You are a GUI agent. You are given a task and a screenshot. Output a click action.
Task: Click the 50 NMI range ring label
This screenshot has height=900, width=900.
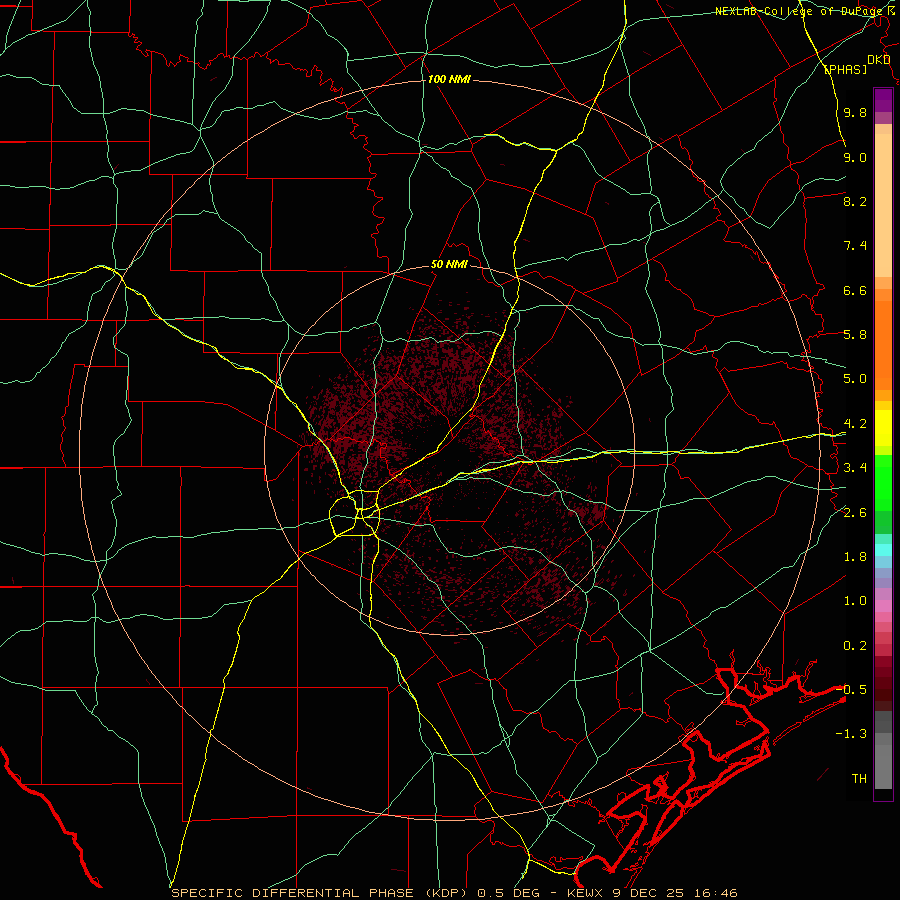coord(449,264)
